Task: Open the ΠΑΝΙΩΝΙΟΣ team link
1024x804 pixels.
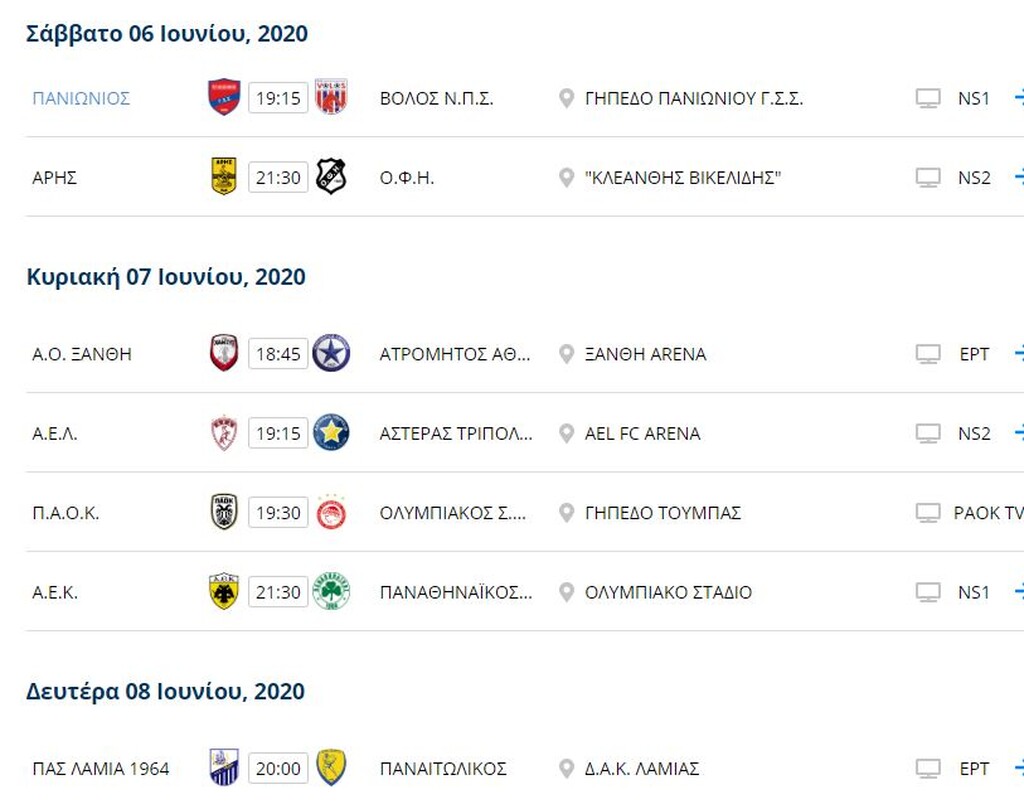Action: click(81, 98)
